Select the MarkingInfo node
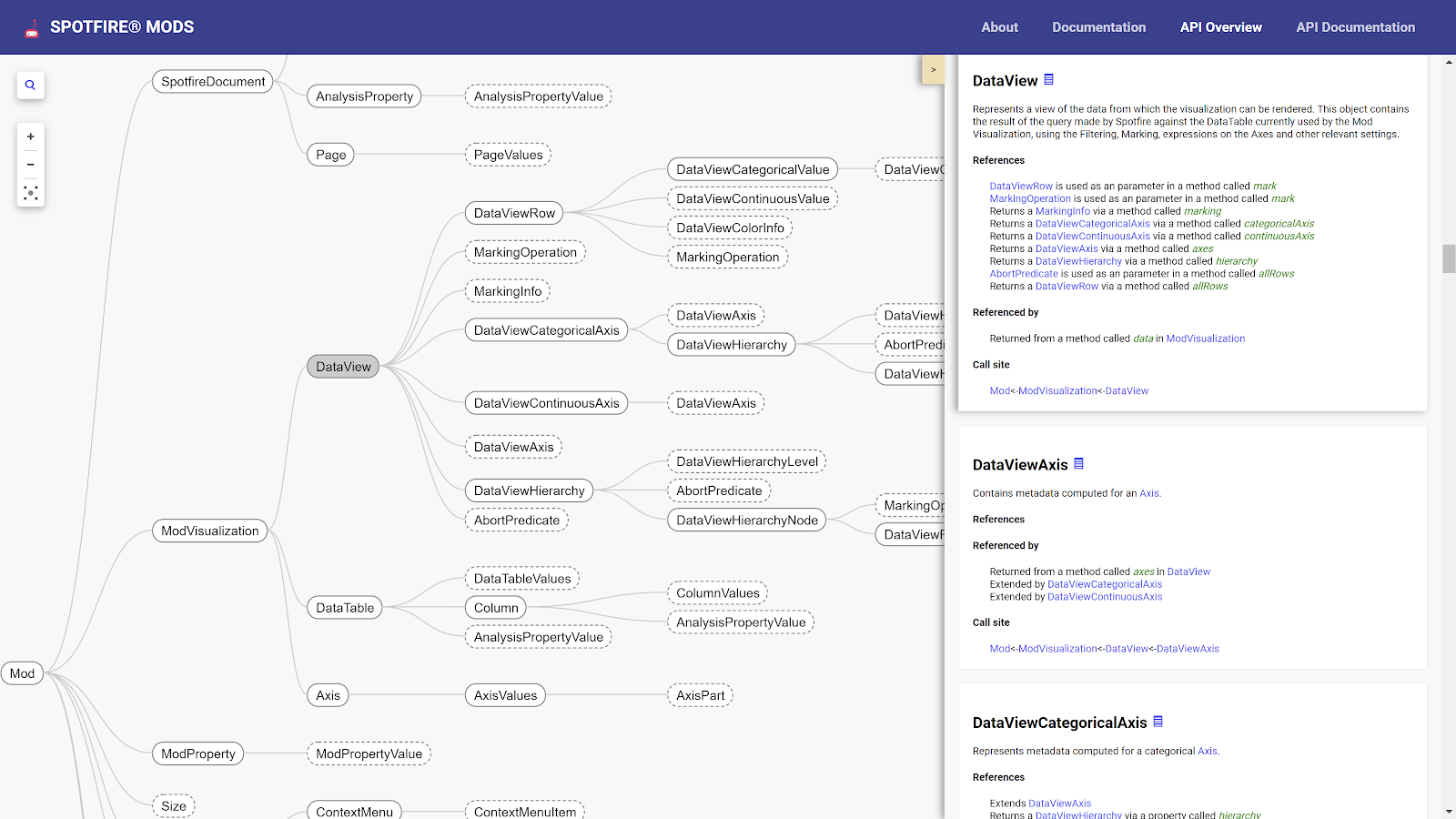This screenshot has height=819, width=1456. [x=507, y=291]
